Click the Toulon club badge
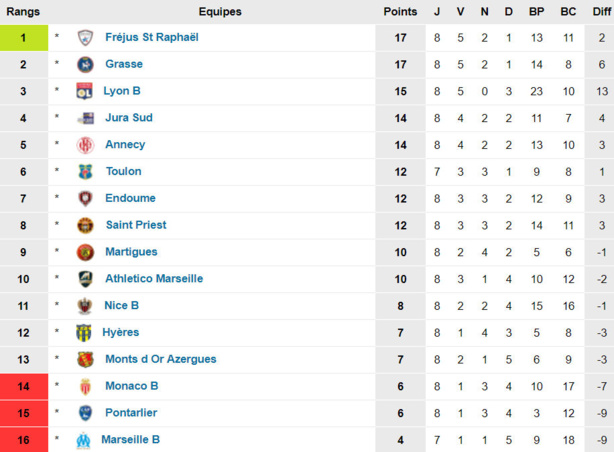The image size is (614, 452). tap(85, 172)
